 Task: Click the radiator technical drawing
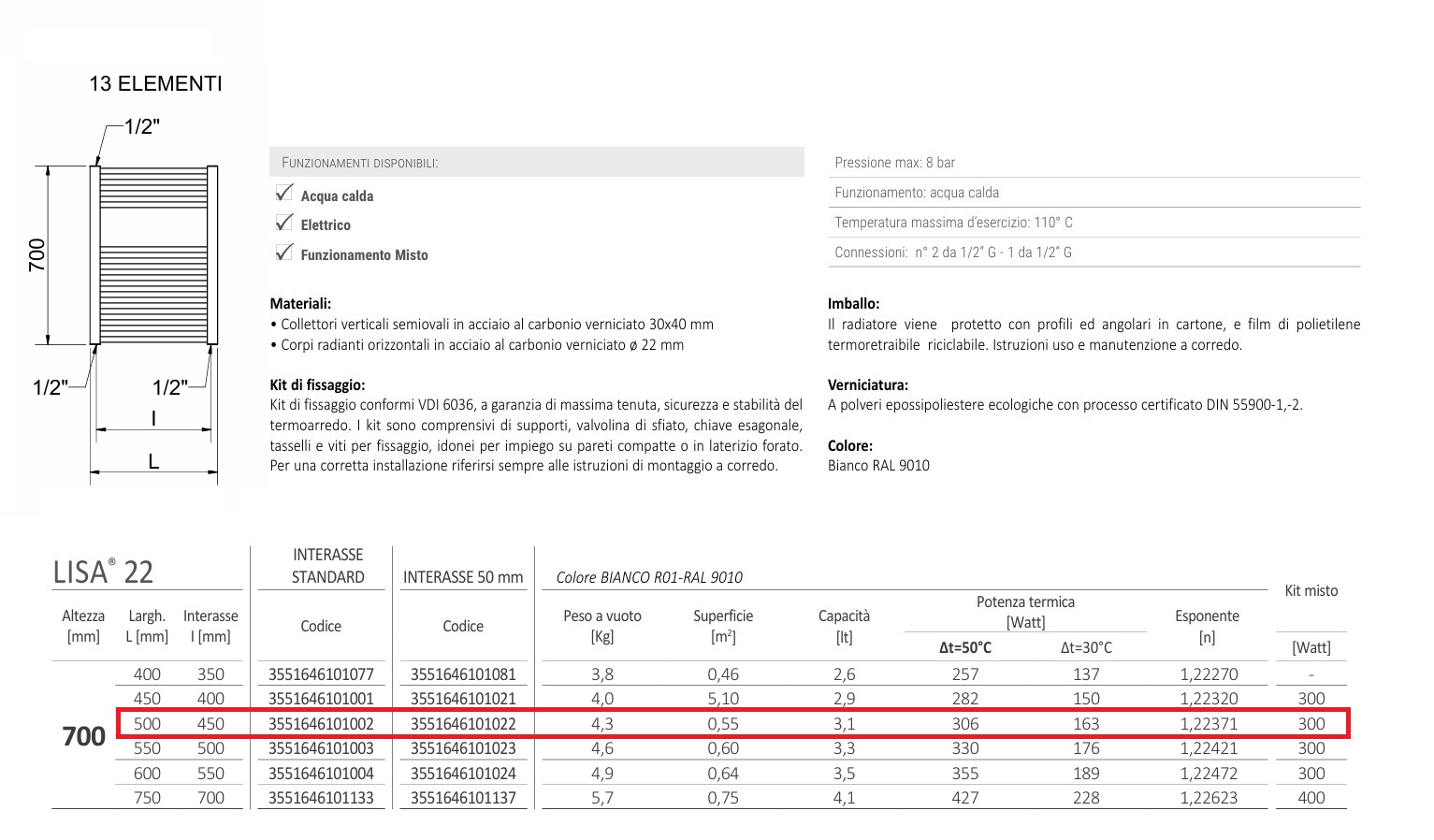(153, 255)
